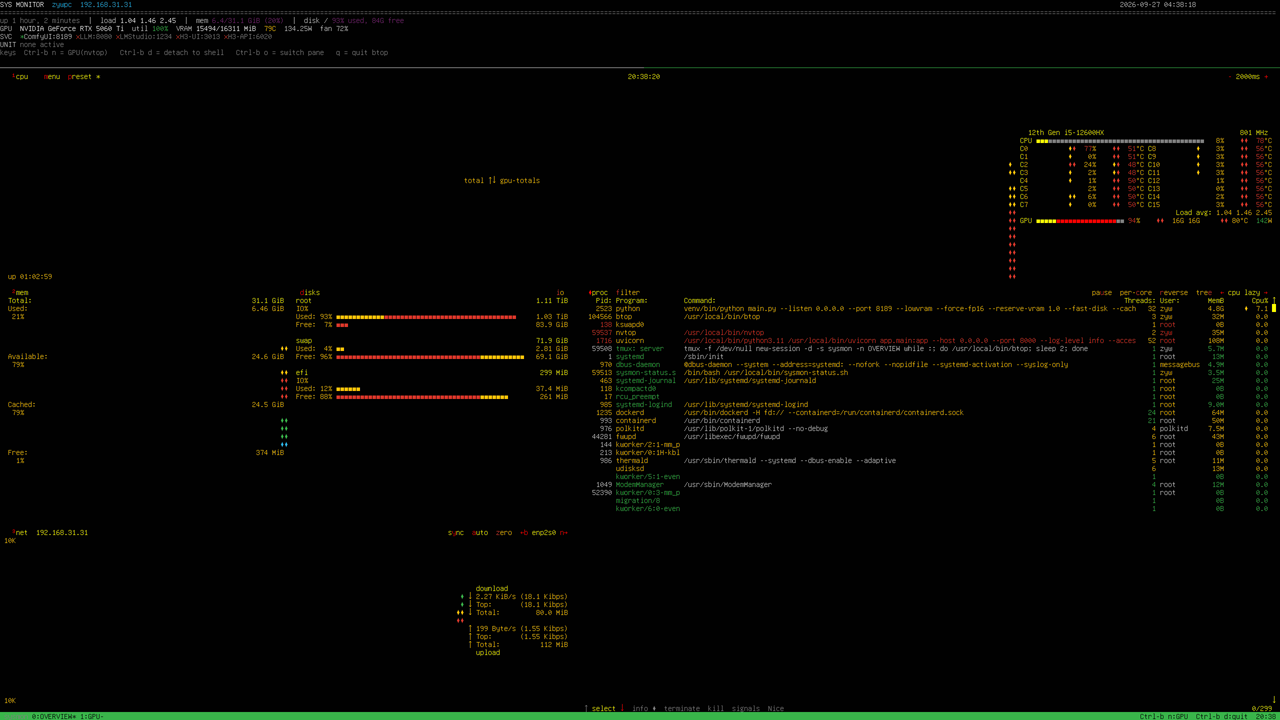Screen dimensions: 1280x720
Task: Toggle tree view for processes
Action: click(1204, 293)
